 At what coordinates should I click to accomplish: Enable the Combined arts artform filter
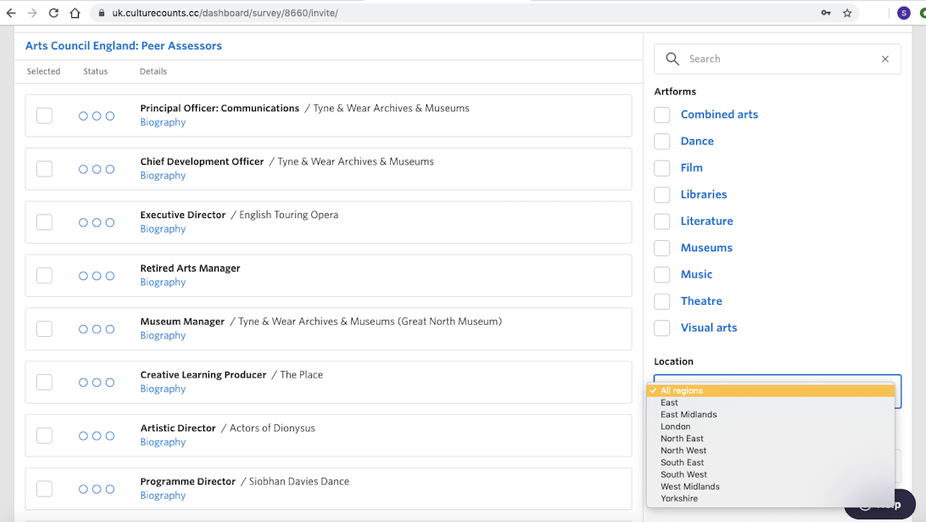[x=662, y=115]
